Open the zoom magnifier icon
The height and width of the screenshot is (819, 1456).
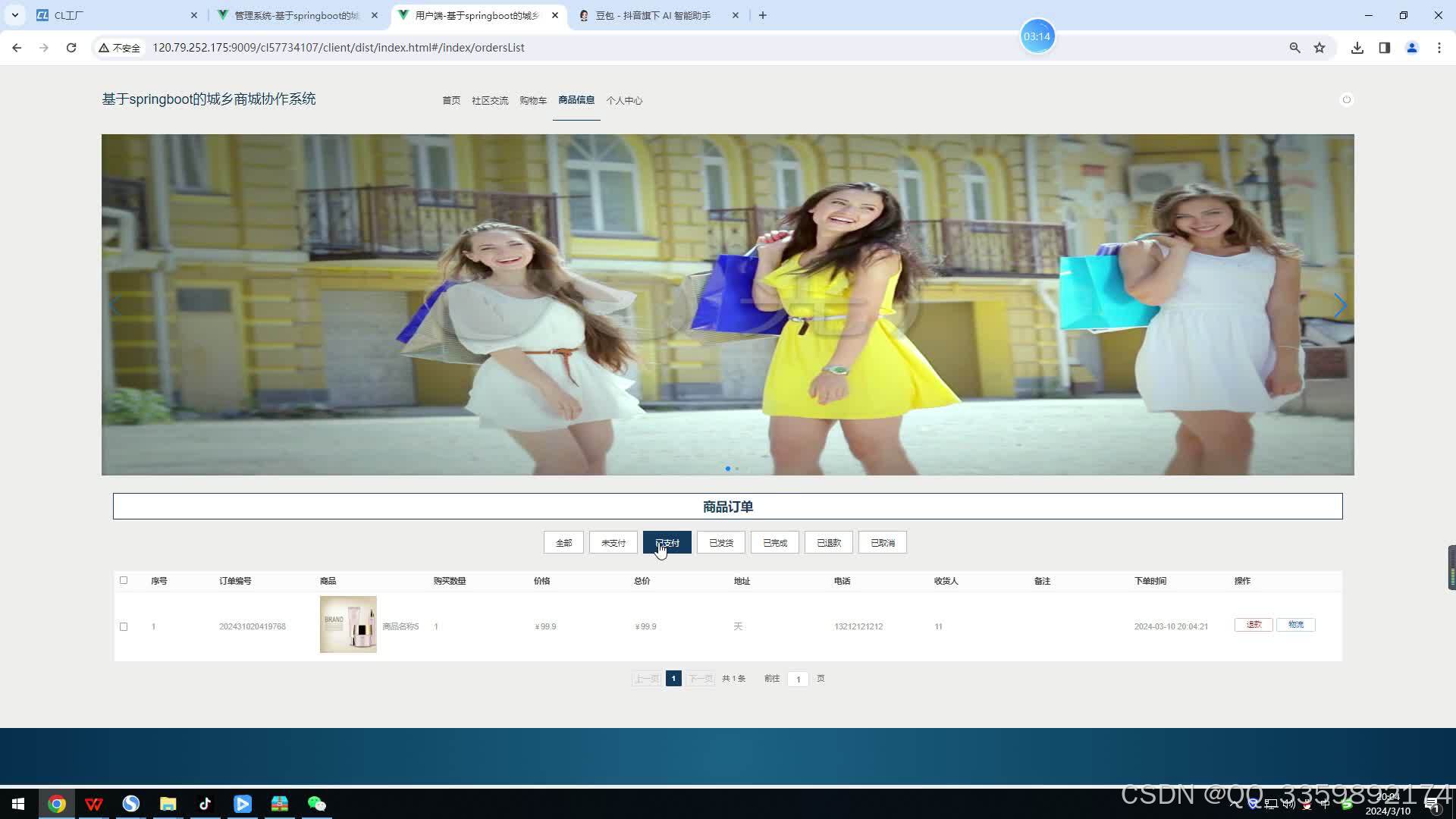[1295, 48]
